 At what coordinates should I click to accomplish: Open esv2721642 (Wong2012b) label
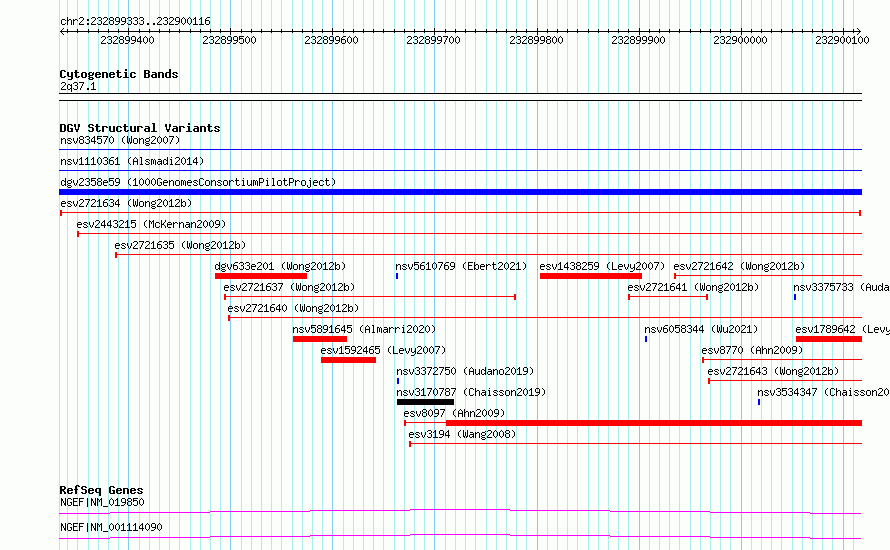739,266
